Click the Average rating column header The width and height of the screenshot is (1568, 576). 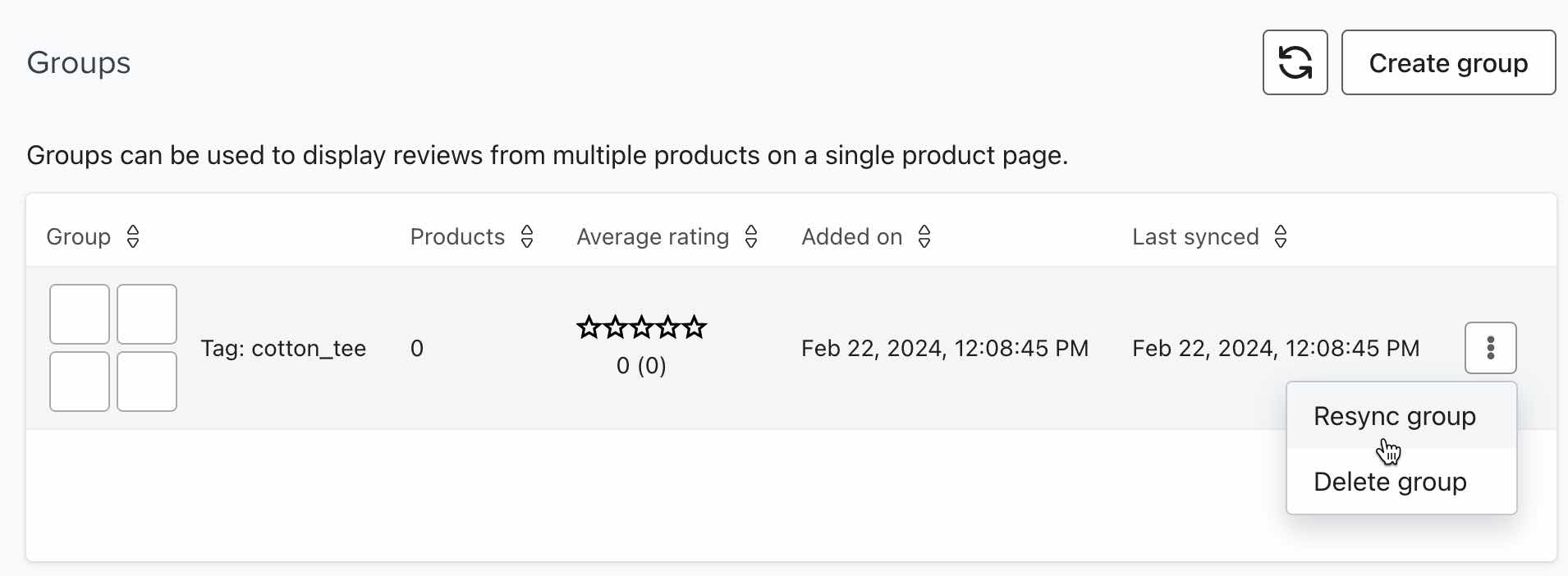click(653, 237)
